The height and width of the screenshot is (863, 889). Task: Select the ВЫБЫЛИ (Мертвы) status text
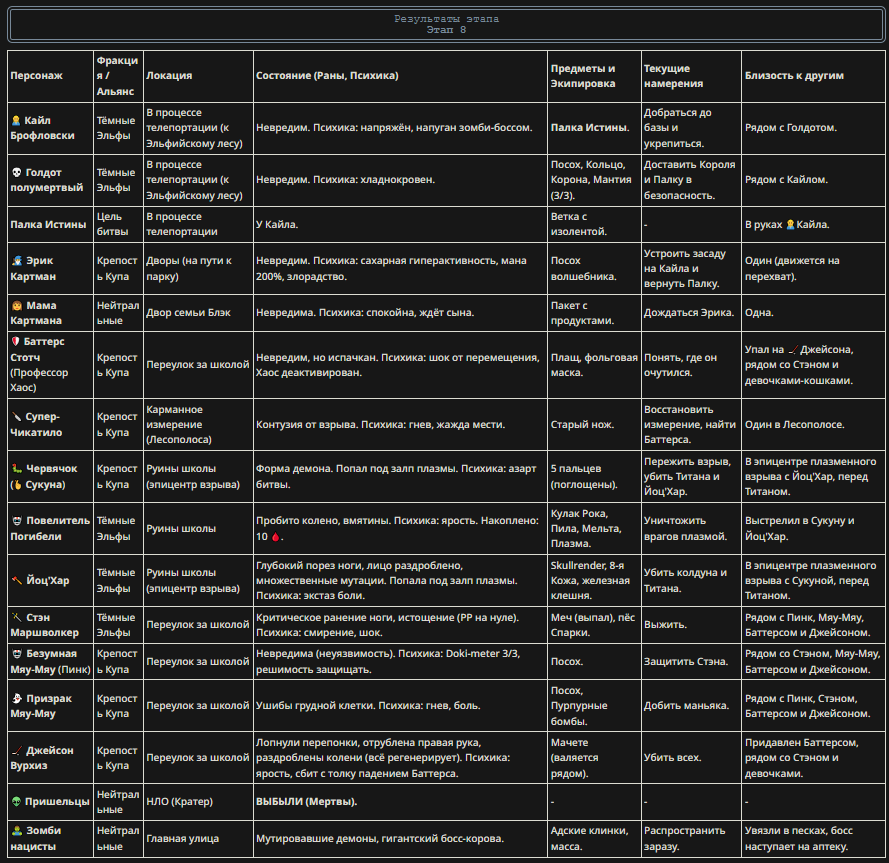306,802
